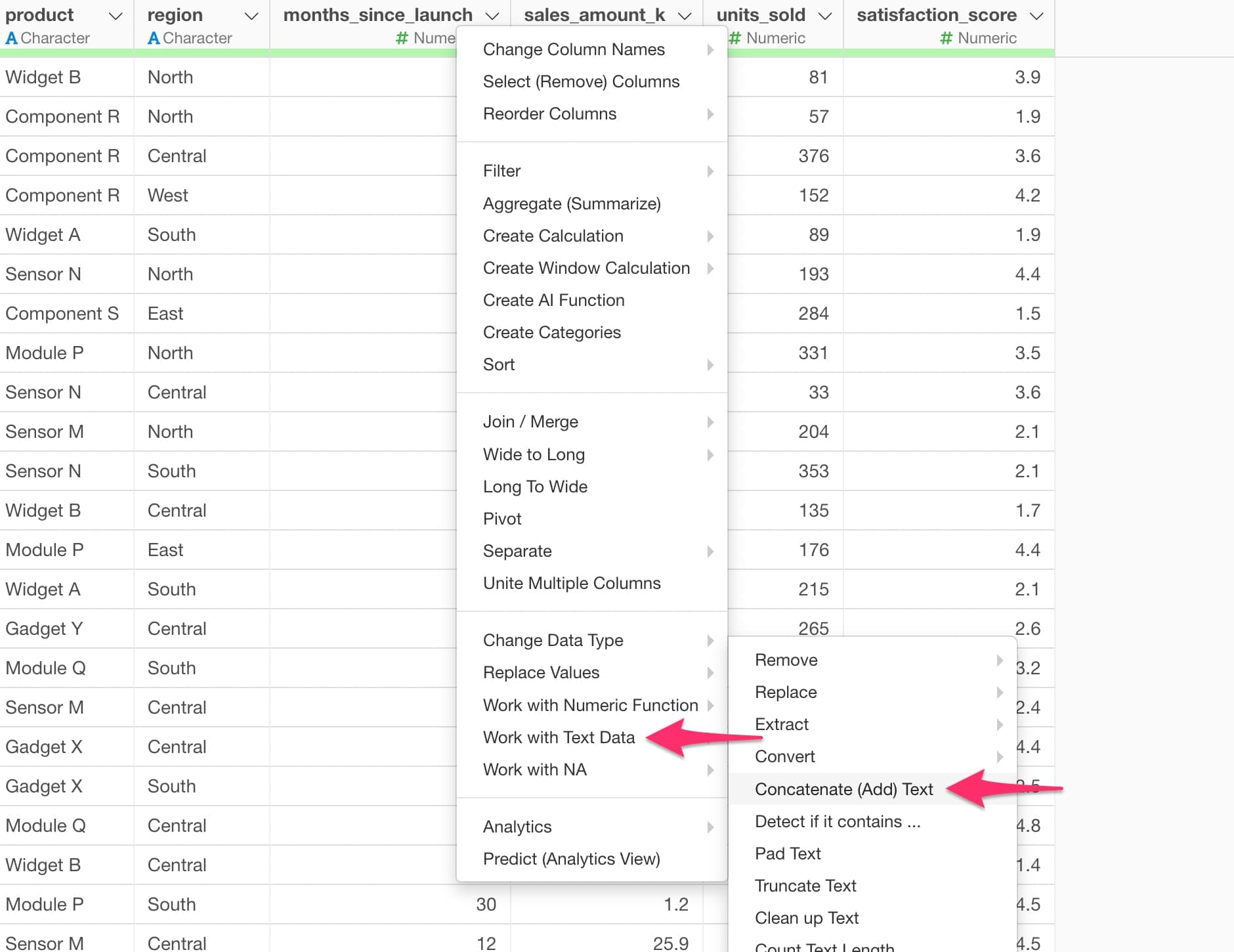Choose Work with Text Data menu item

click(x=559, y=737)
